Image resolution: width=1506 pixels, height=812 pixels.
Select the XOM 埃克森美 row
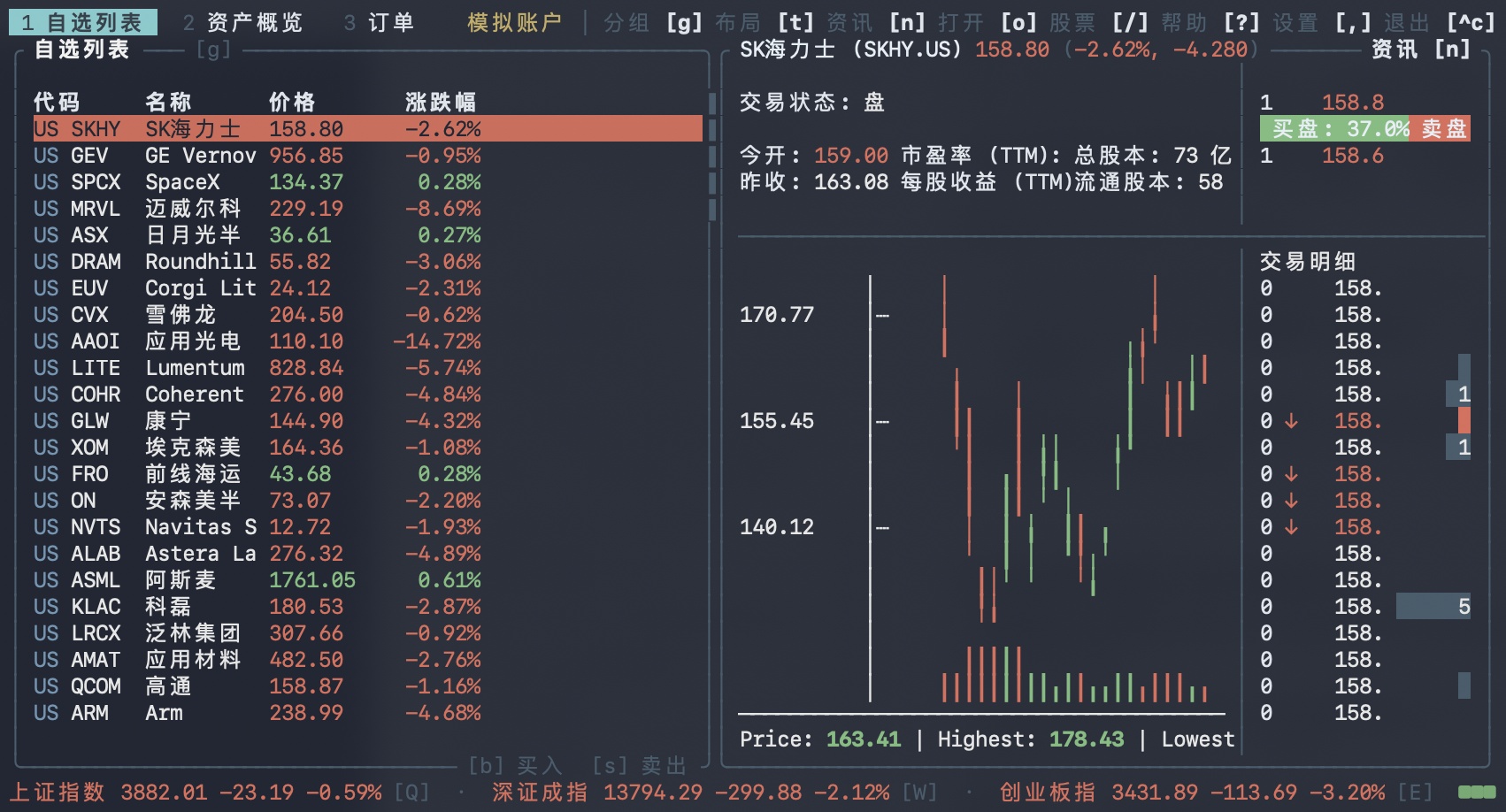coord(368,448)
